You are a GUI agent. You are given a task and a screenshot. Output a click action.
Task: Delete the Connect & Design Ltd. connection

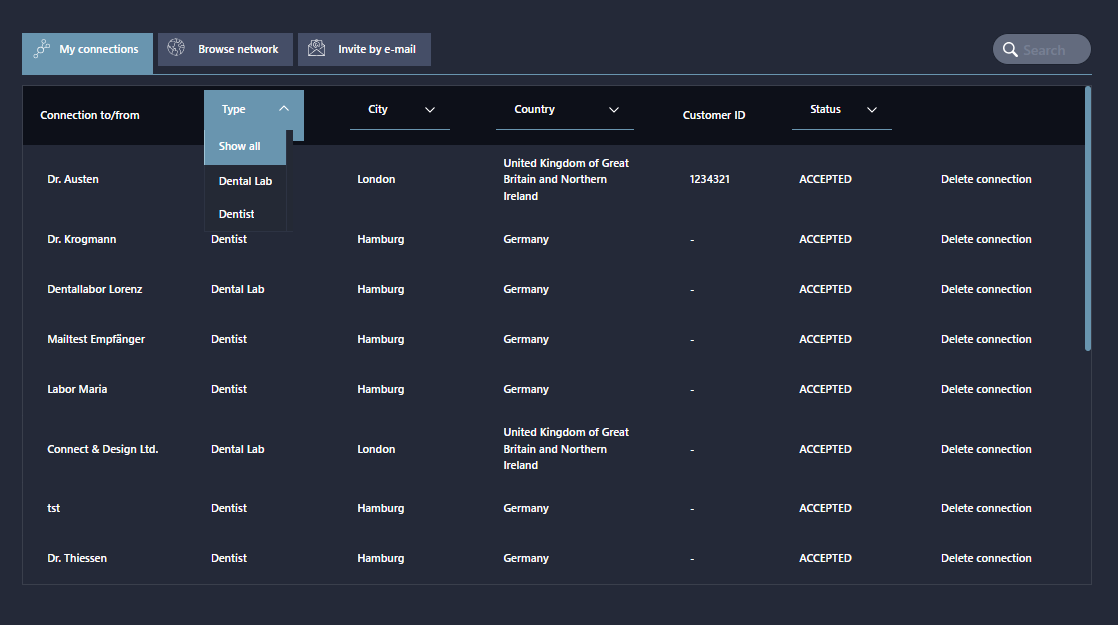[x=985, y=449]
